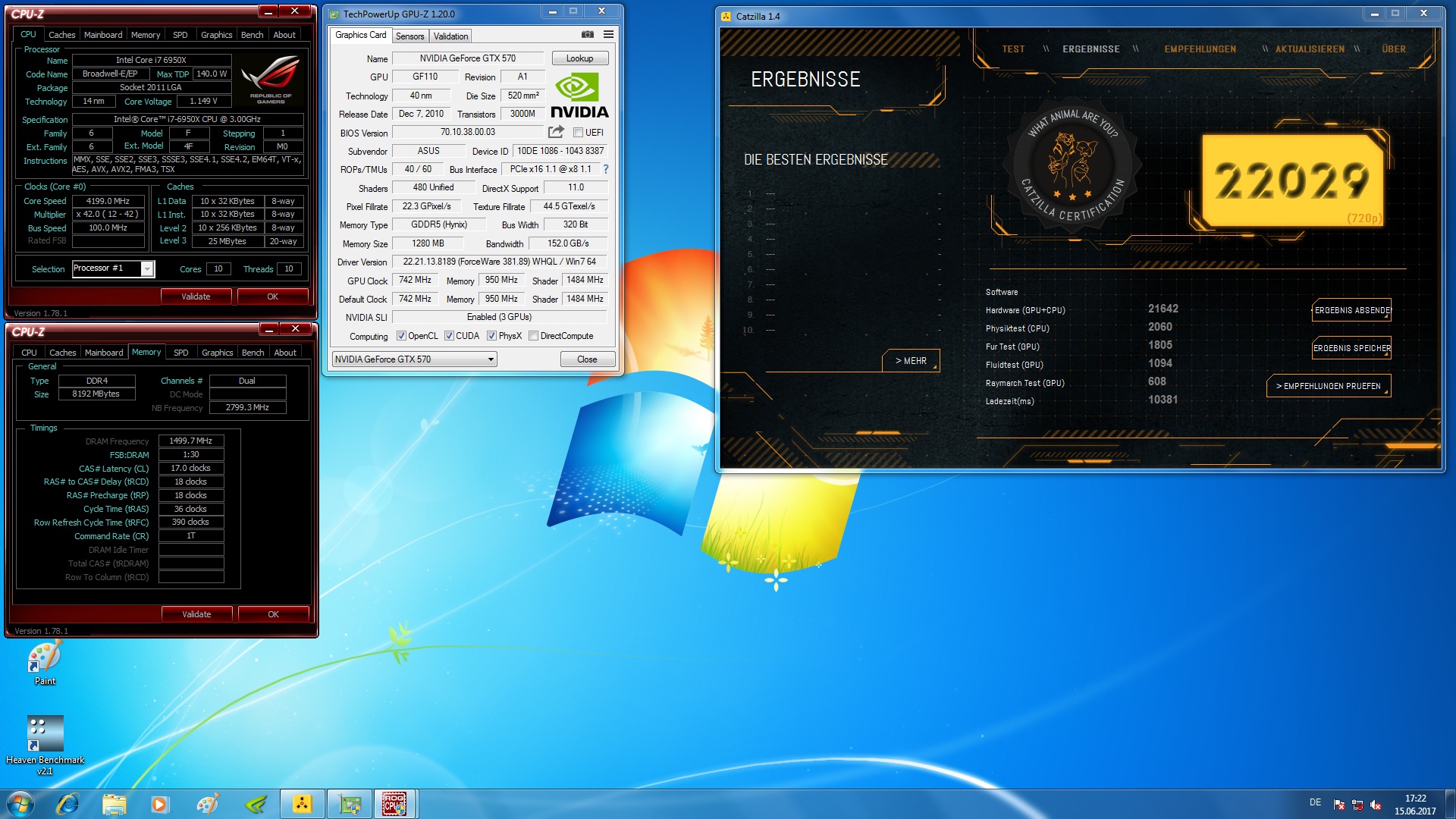The width and height of the screenshot is (1456, 819).
Task: Open the Windows Start menu
Action: tap(20, 804)
